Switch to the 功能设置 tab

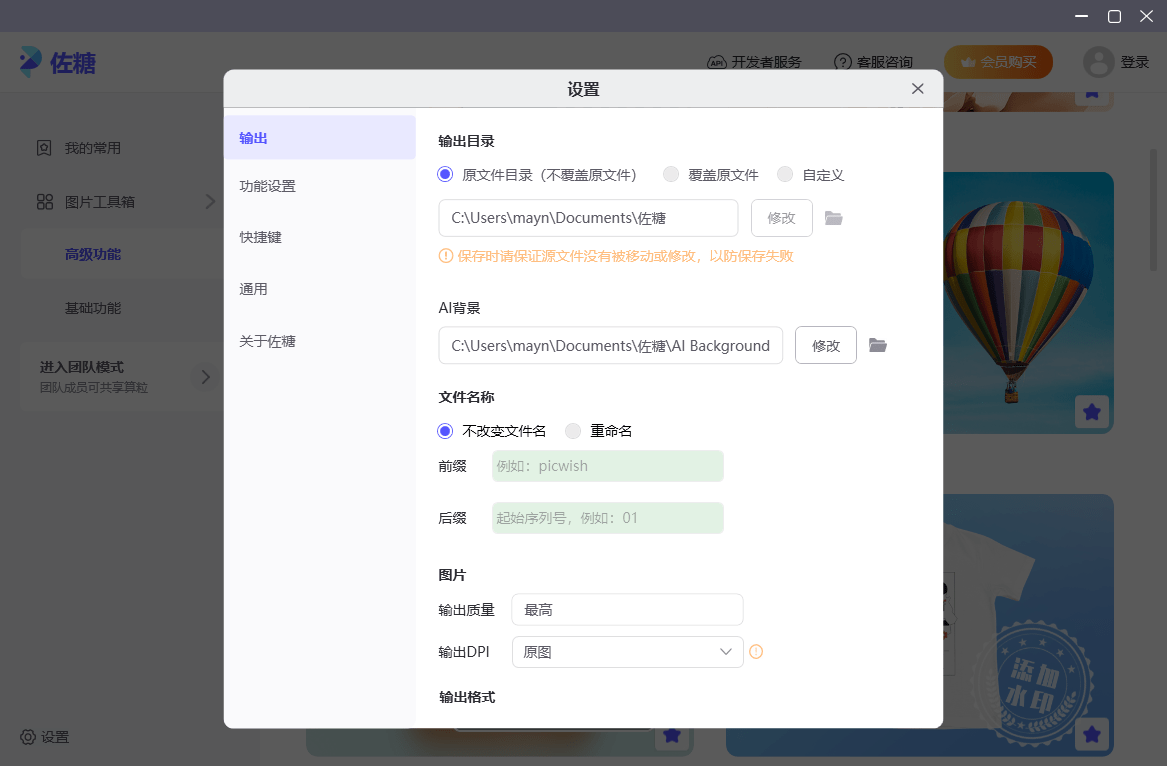(267, 185)
